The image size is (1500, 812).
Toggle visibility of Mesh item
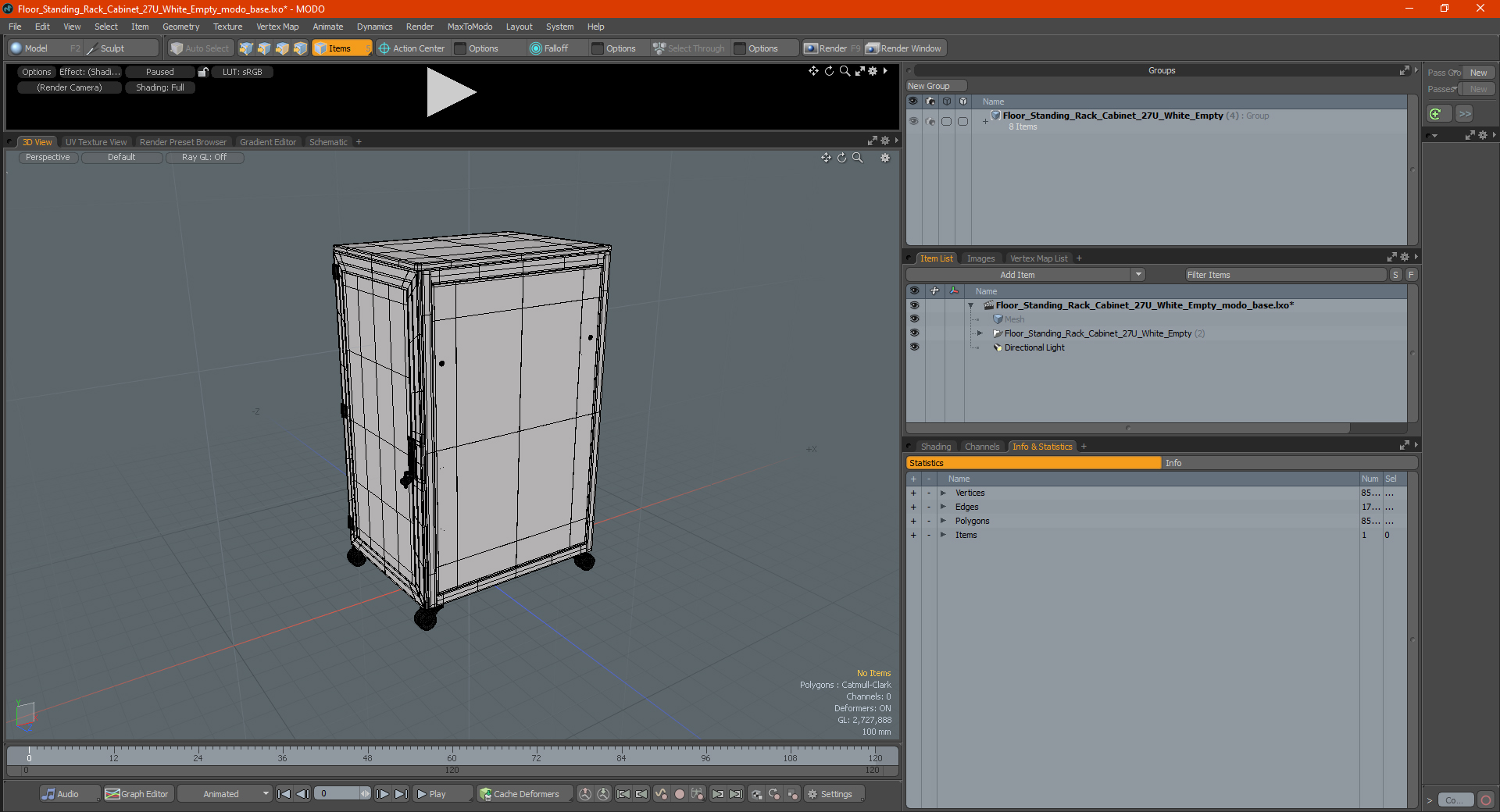tap(914, 319)
